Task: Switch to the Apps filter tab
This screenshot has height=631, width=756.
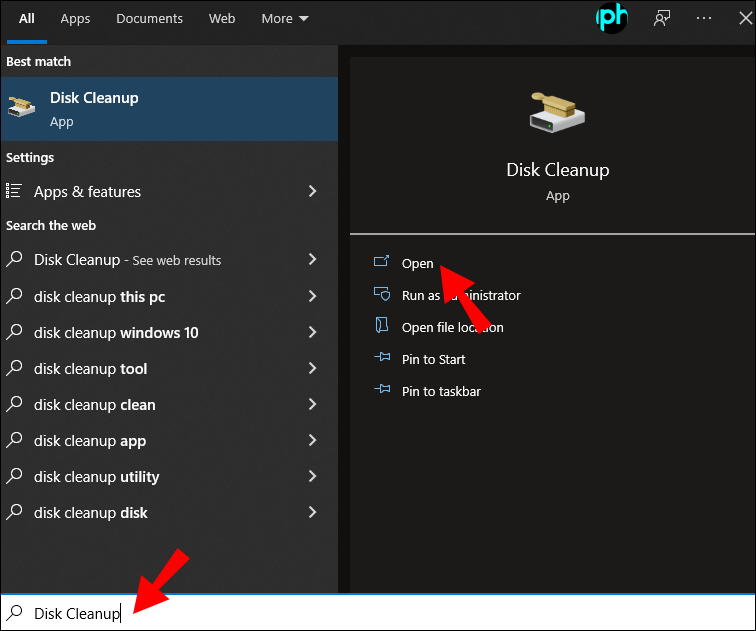Action: point(75,18)
